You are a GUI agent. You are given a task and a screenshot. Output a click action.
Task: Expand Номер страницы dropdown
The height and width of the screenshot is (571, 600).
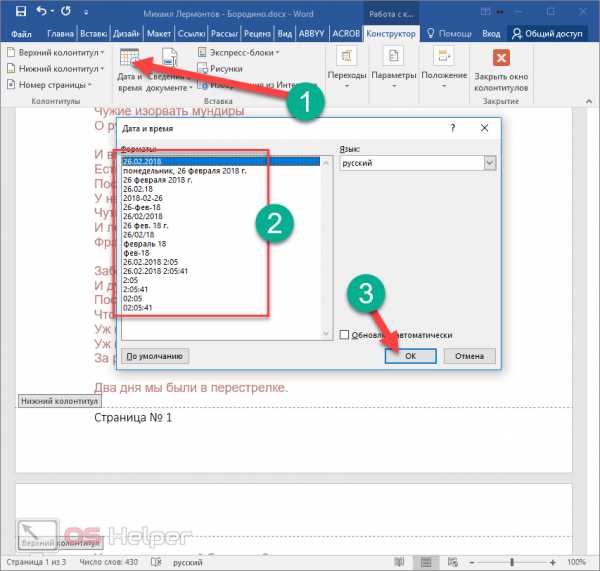click(x=50, y=85)
